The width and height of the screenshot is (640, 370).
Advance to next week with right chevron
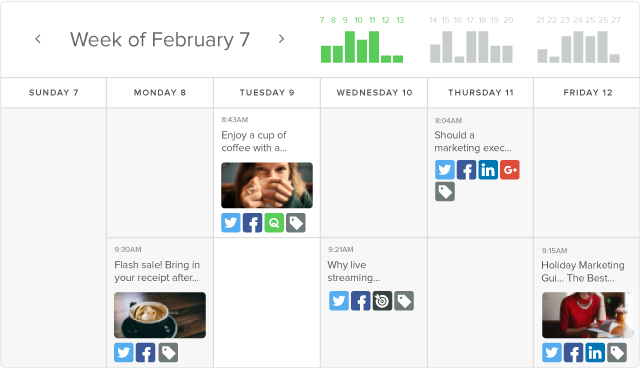pos(281,39)
